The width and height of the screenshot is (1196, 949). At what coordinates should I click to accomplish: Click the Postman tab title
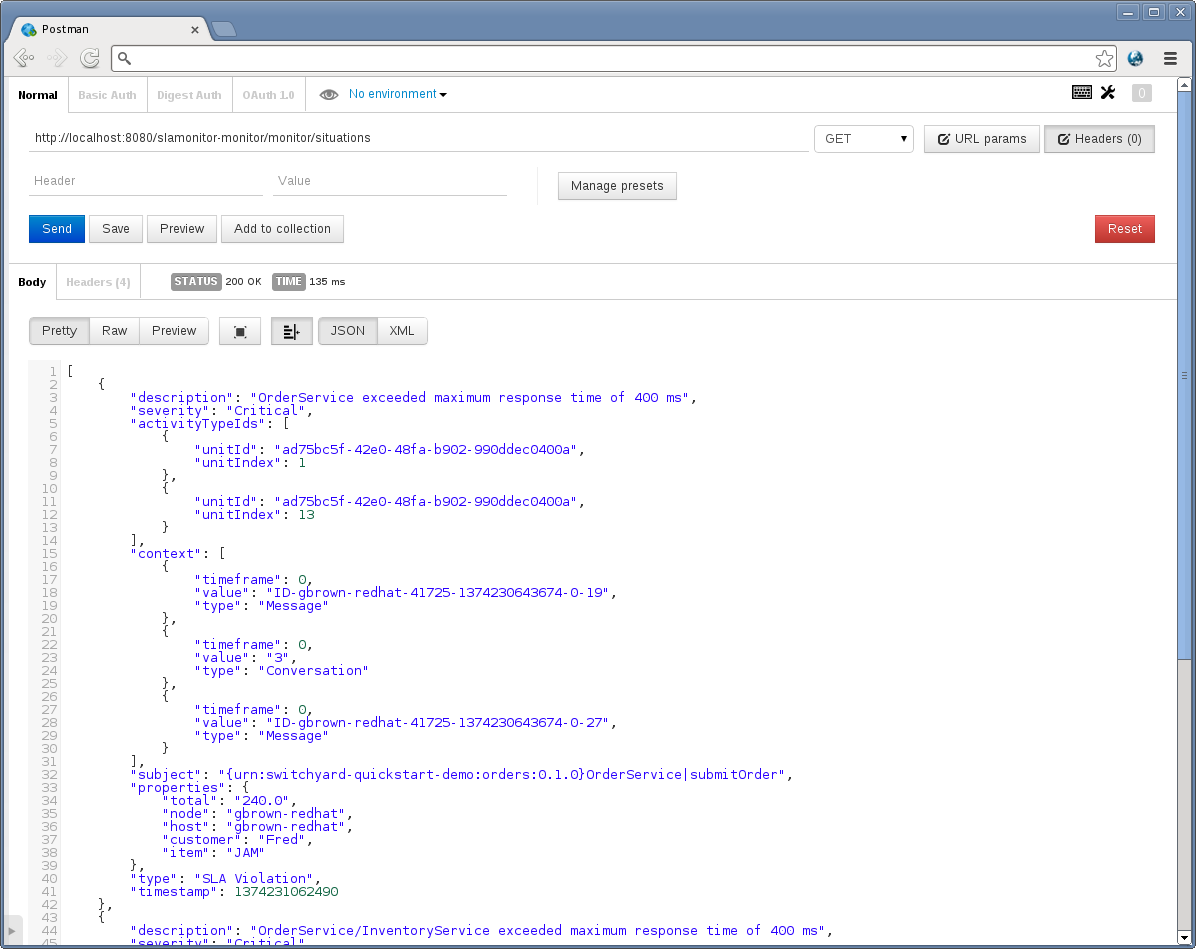coord(65,29)
